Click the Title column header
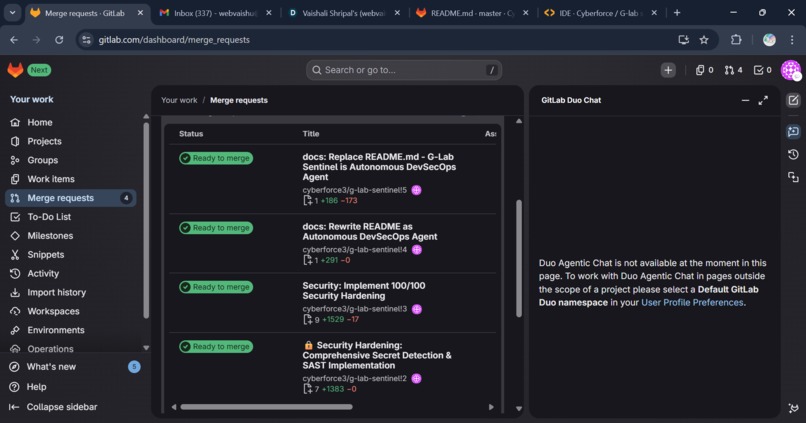The image size is (806, 423). point(310,134)
